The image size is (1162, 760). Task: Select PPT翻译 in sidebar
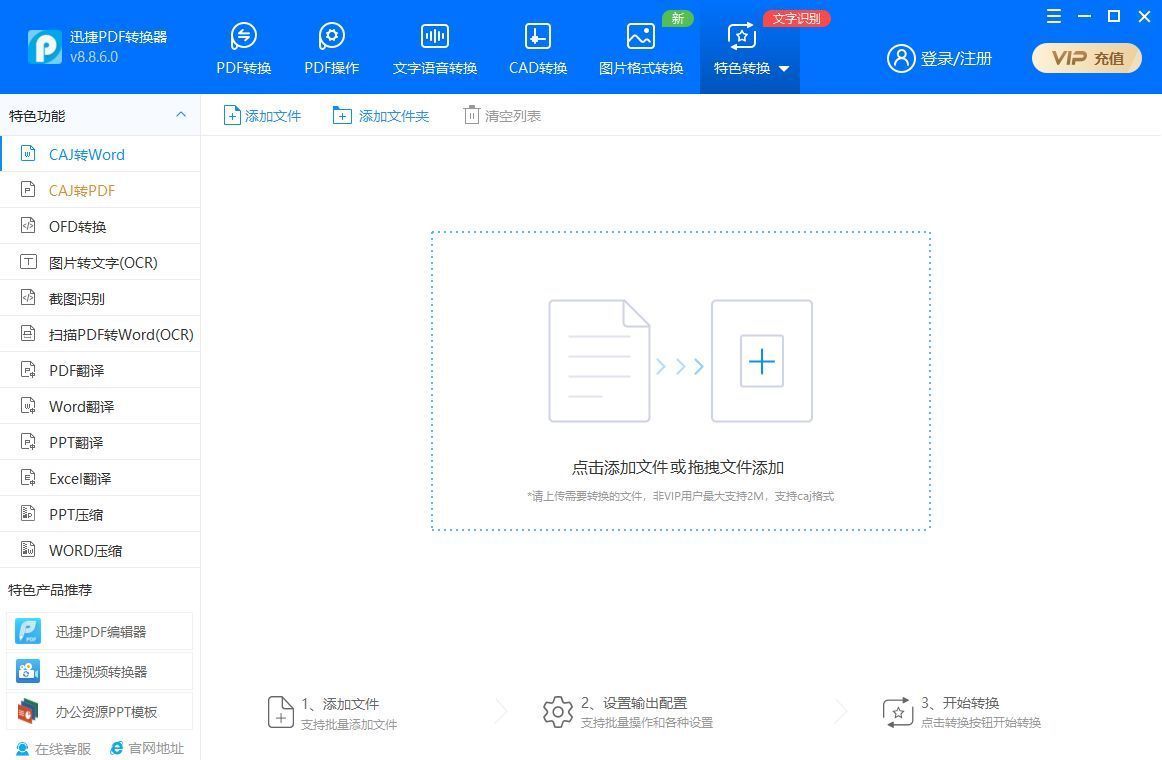pos(100,442)
